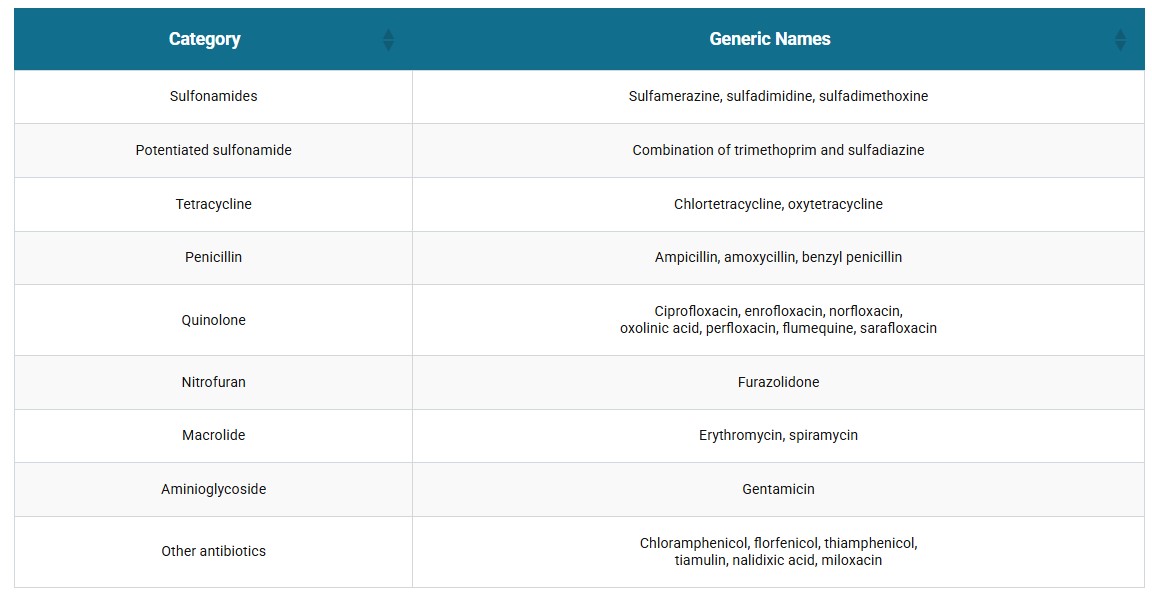Click the Generic Names header text

click(x=769, y=39)
